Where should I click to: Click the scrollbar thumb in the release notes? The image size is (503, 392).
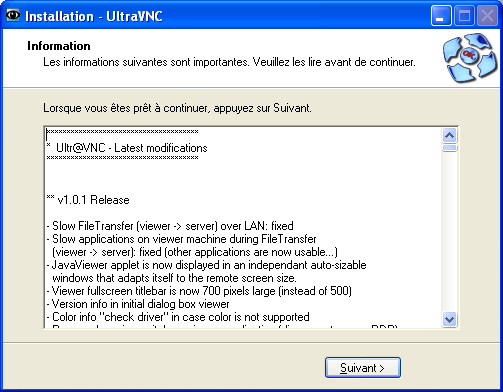pyautogui.click(x=450, y=148)
